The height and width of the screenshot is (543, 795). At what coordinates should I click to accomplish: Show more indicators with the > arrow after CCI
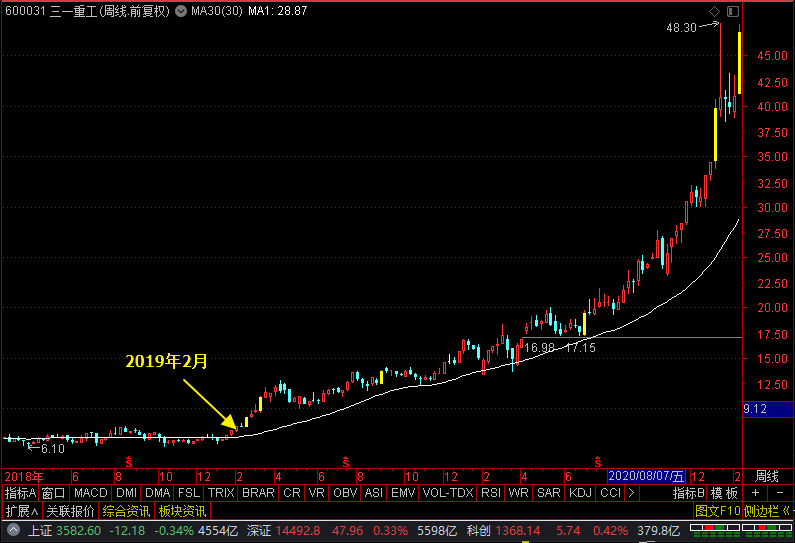coord(631,493)
